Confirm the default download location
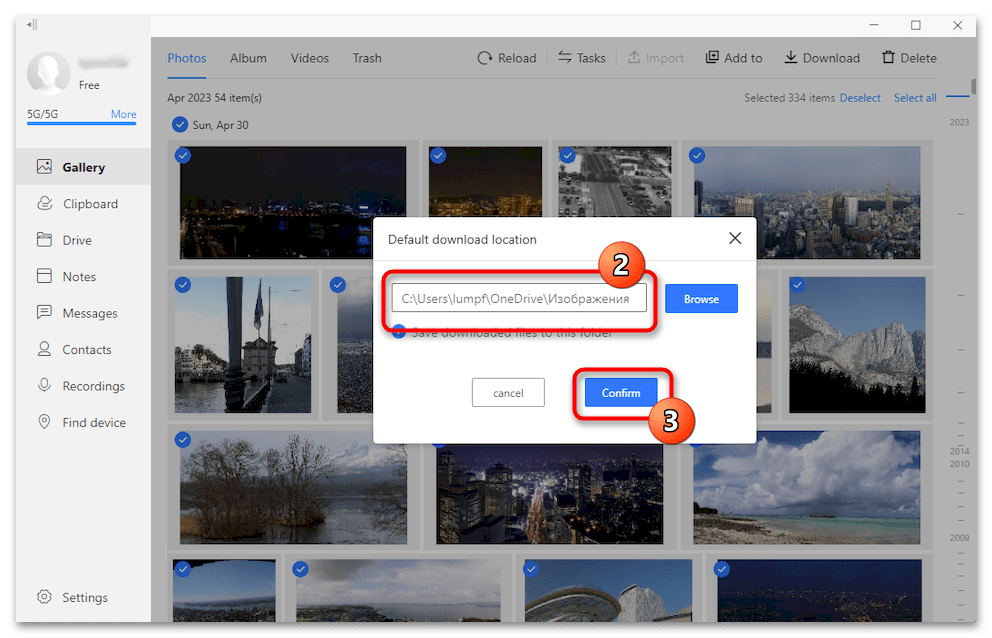 (620, 392)
